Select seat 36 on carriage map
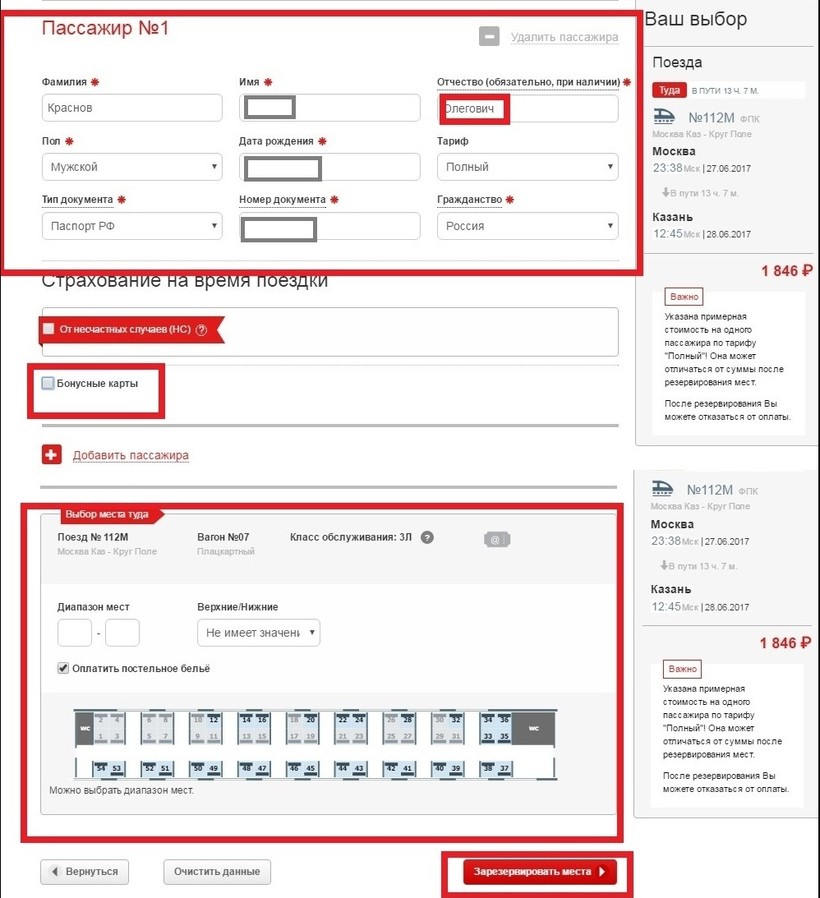The image size is (820, 898). click(504, 719)
